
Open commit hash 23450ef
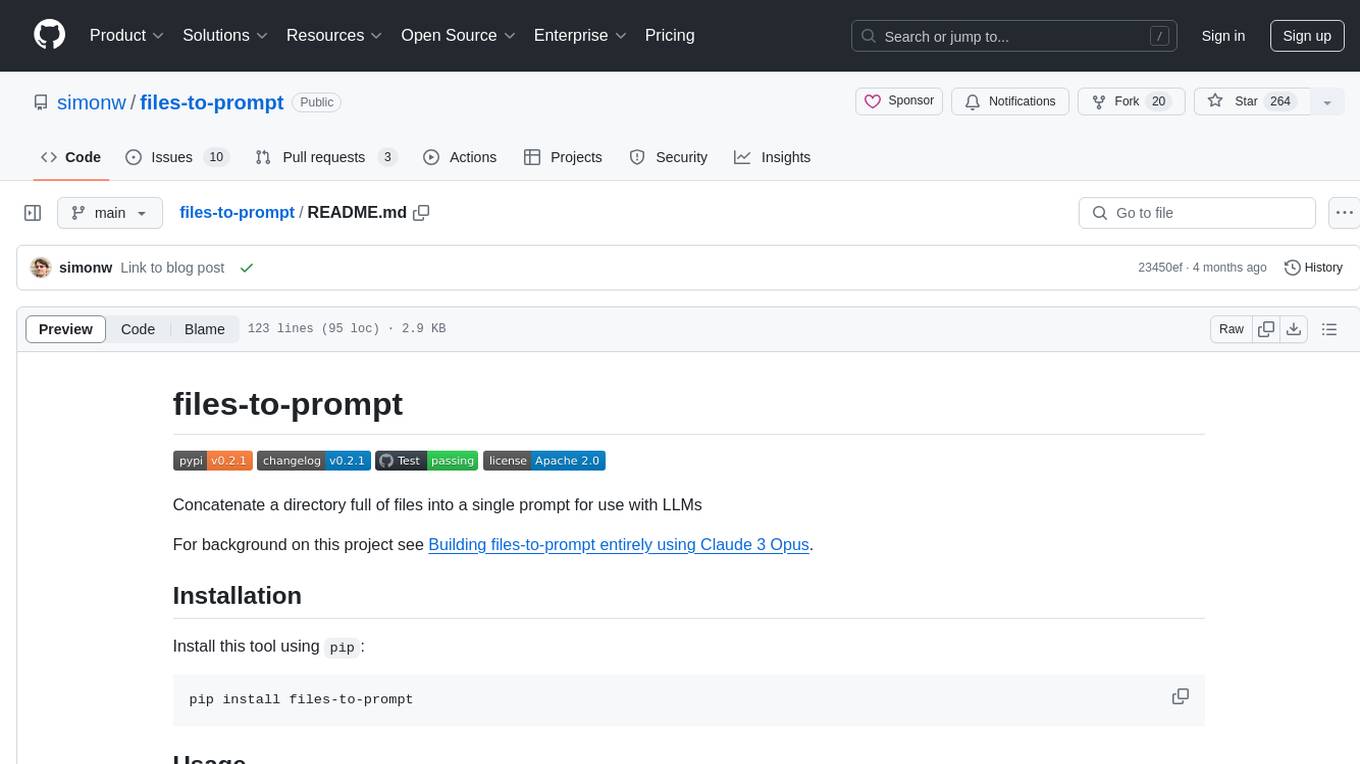click(1160, 267)
